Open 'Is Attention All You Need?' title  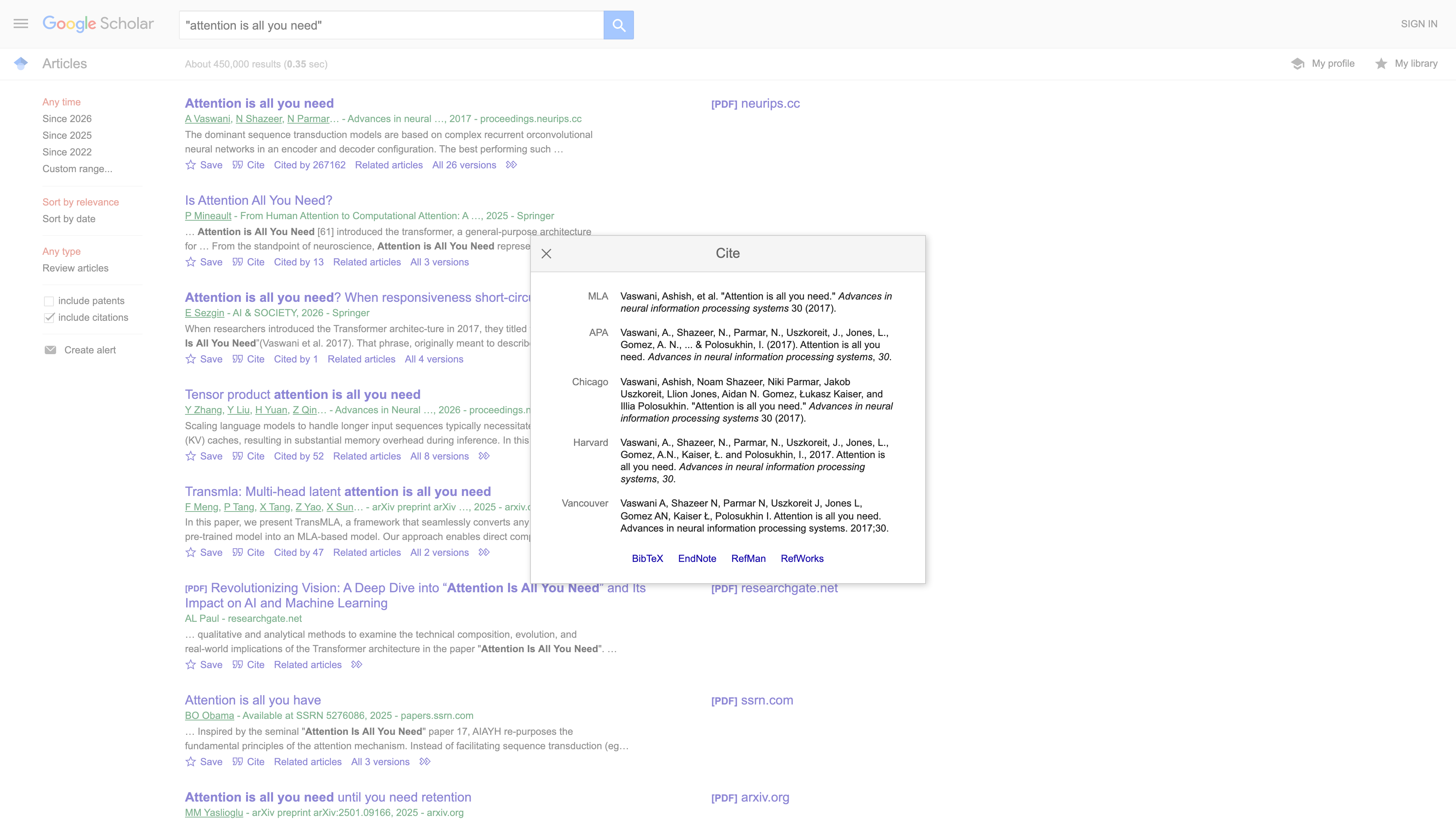258,200
